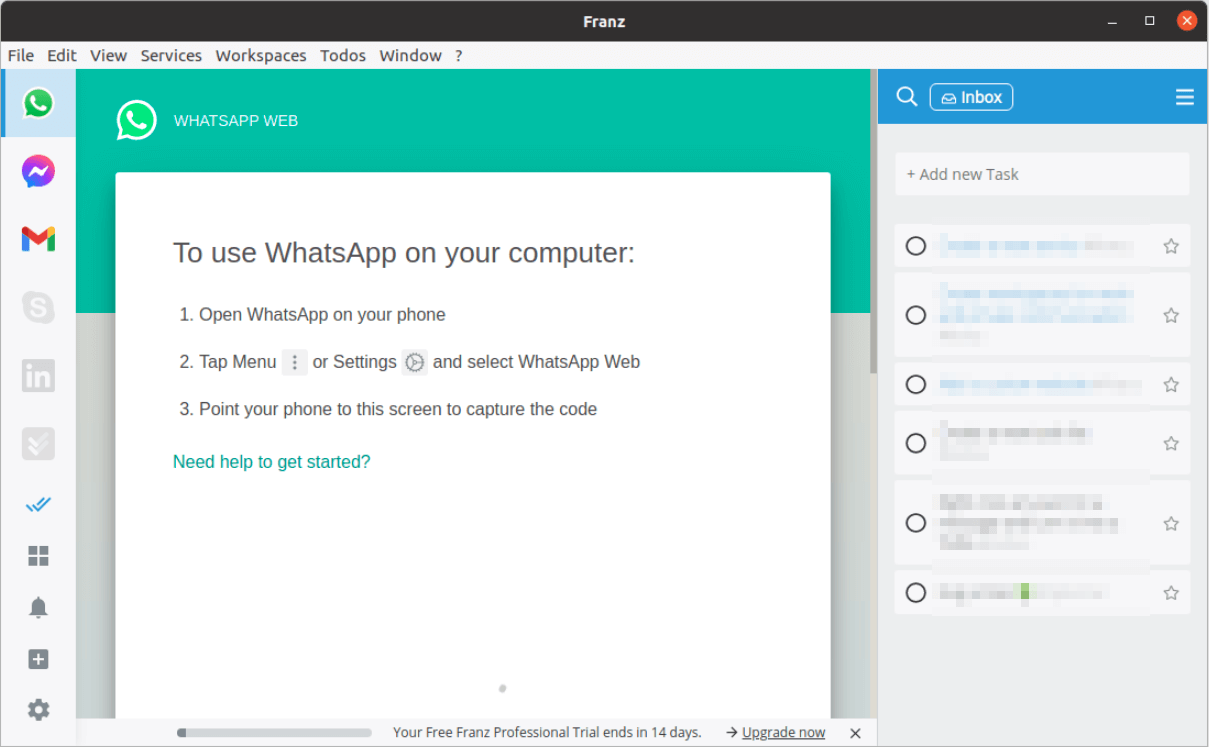
Task: Star the sixth task with green mark
Action: (1171, 593)
